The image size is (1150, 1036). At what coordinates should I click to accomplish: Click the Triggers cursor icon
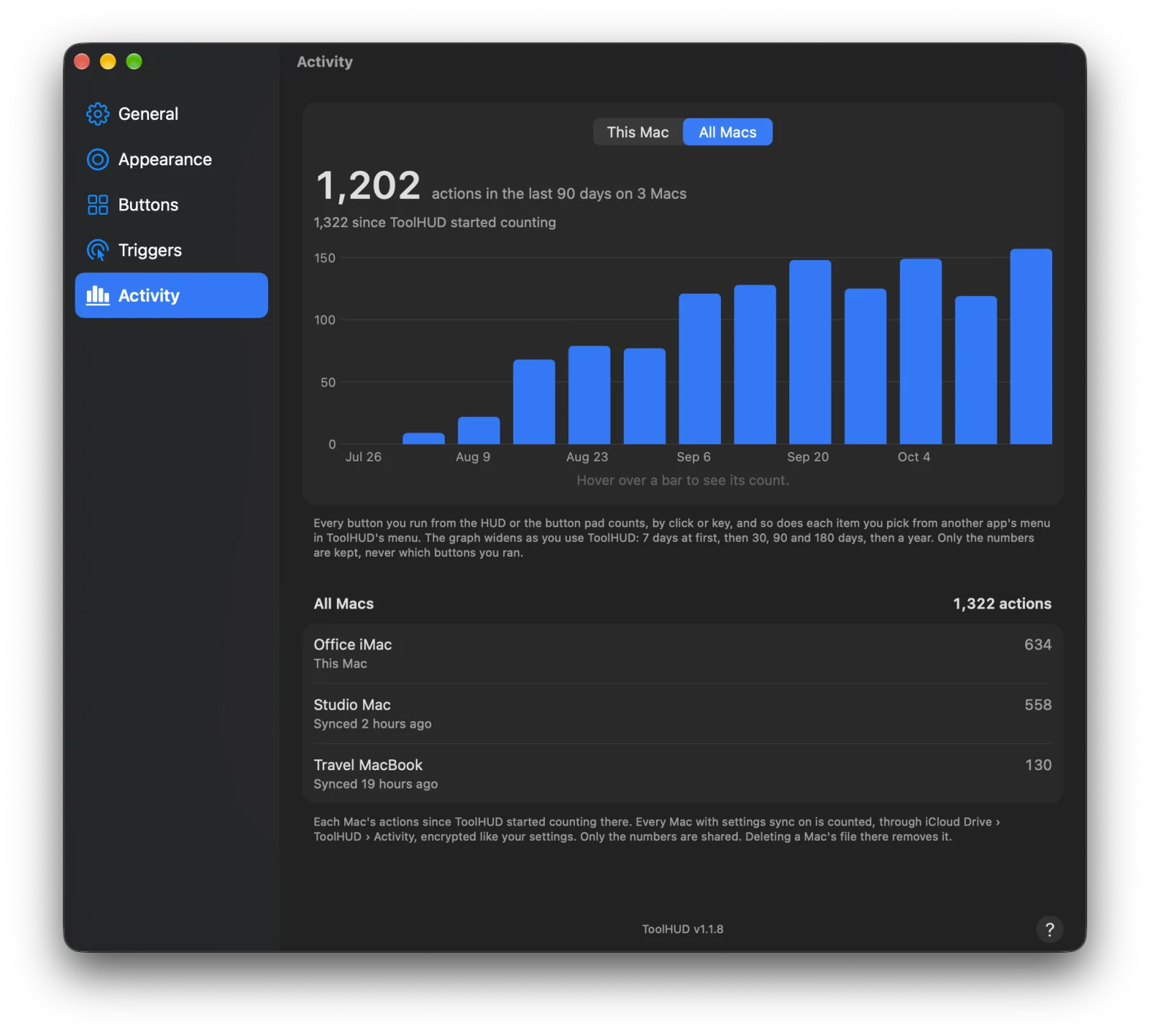point(98,250)
